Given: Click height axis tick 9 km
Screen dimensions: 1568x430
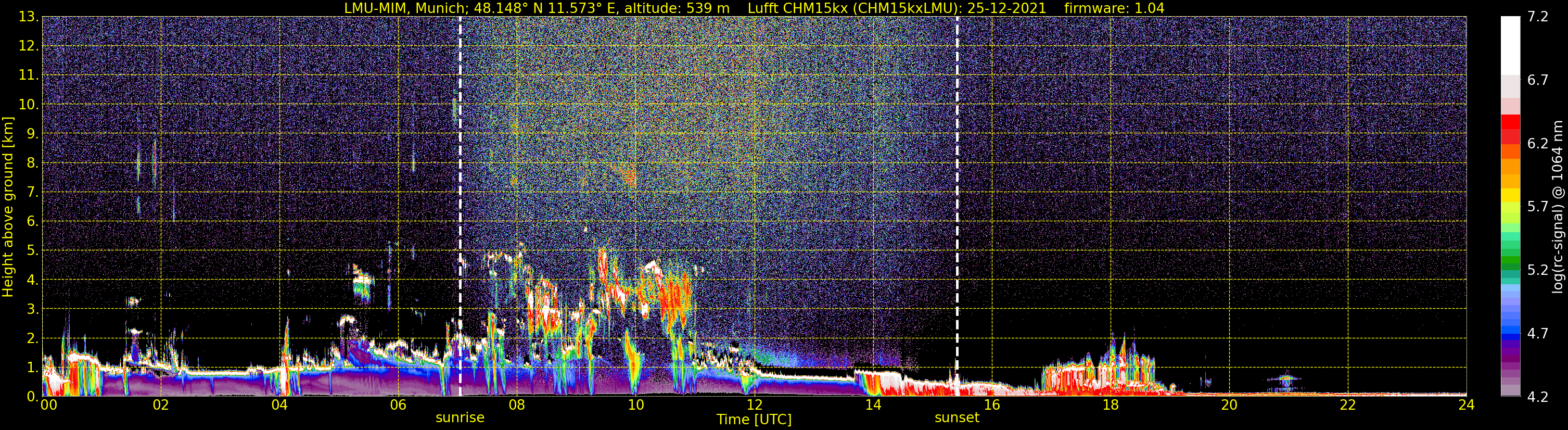Looking at the screenshot, I should (x=32, y=133).
